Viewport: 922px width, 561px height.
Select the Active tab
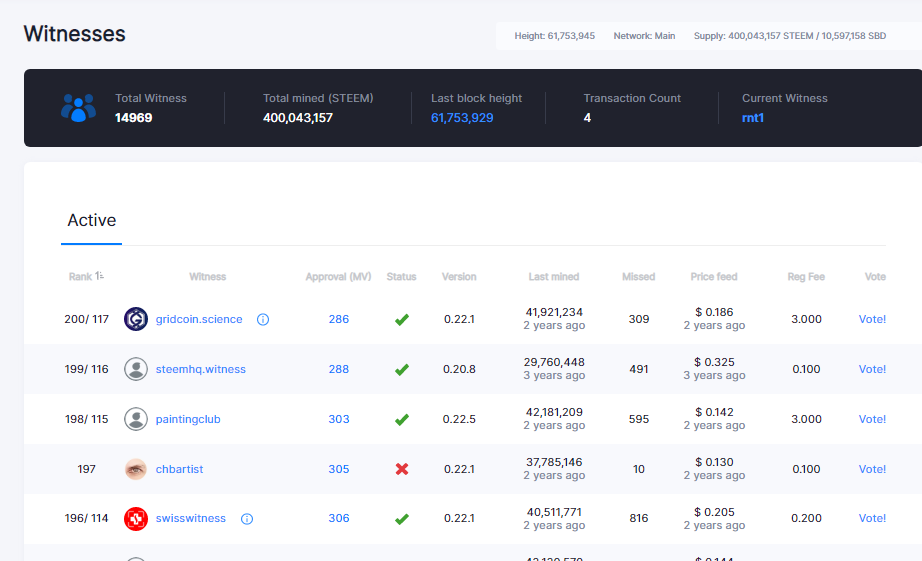pos(92,221)
